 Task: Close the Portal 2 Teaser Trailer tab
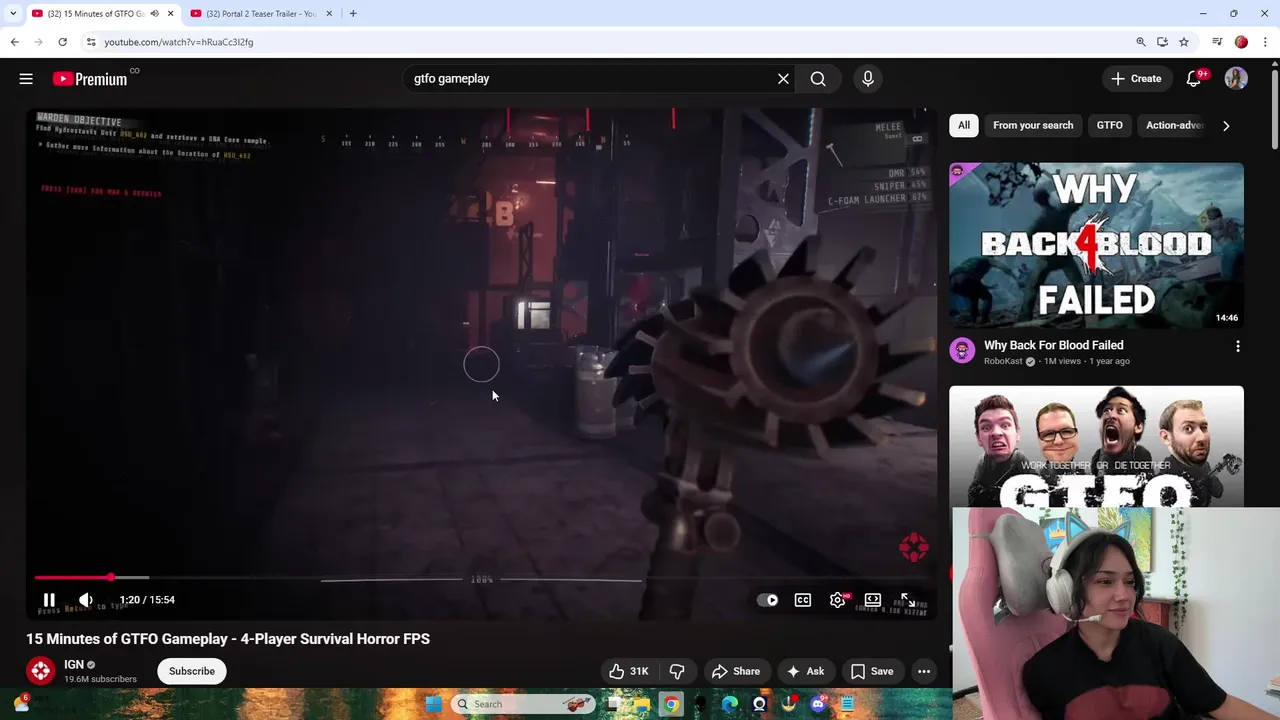pos(329,13)
